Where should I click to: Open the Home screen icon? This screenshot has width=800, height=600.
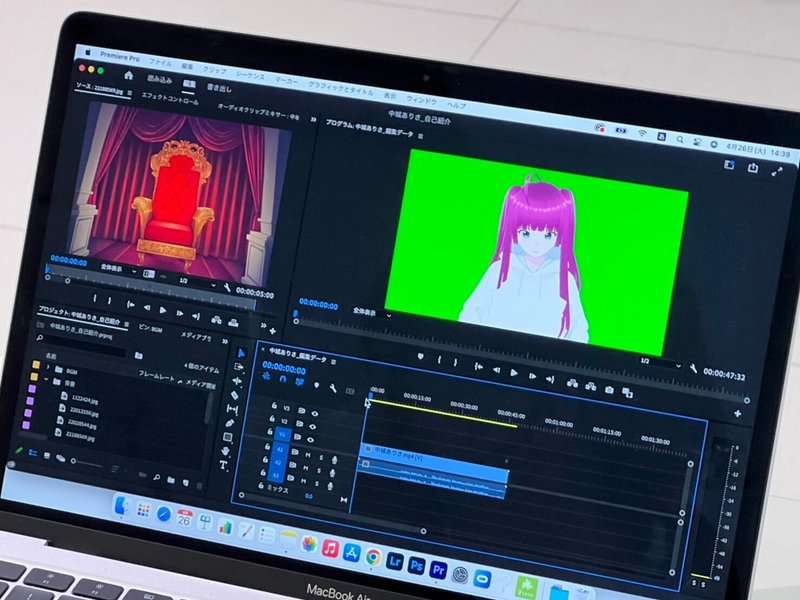coord(129,76)
